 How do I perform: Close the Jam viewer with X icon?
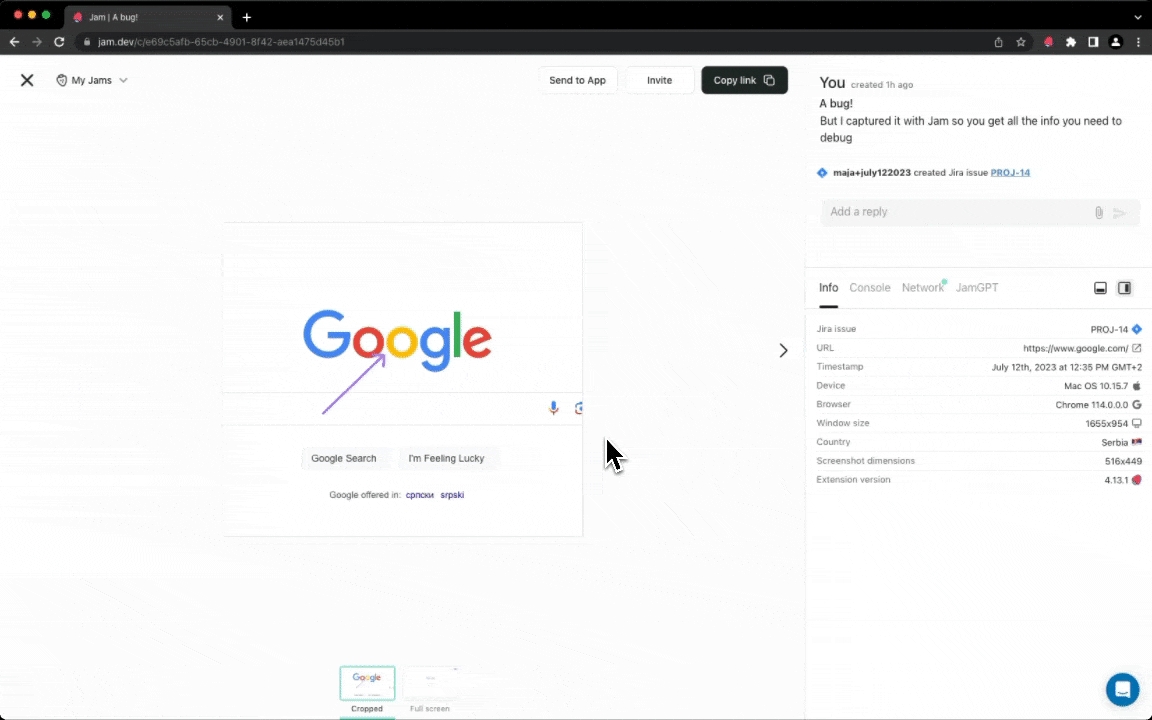tap(27, 80)
